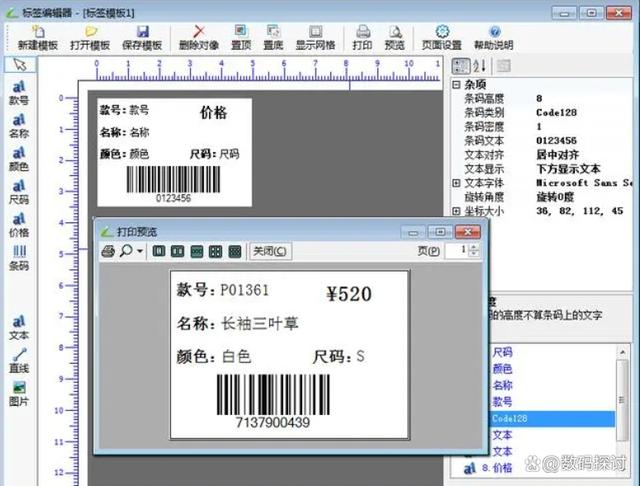Screen dimensions: 640x486
Task: Select the barcode on the label template
Action: coord(173,184)
